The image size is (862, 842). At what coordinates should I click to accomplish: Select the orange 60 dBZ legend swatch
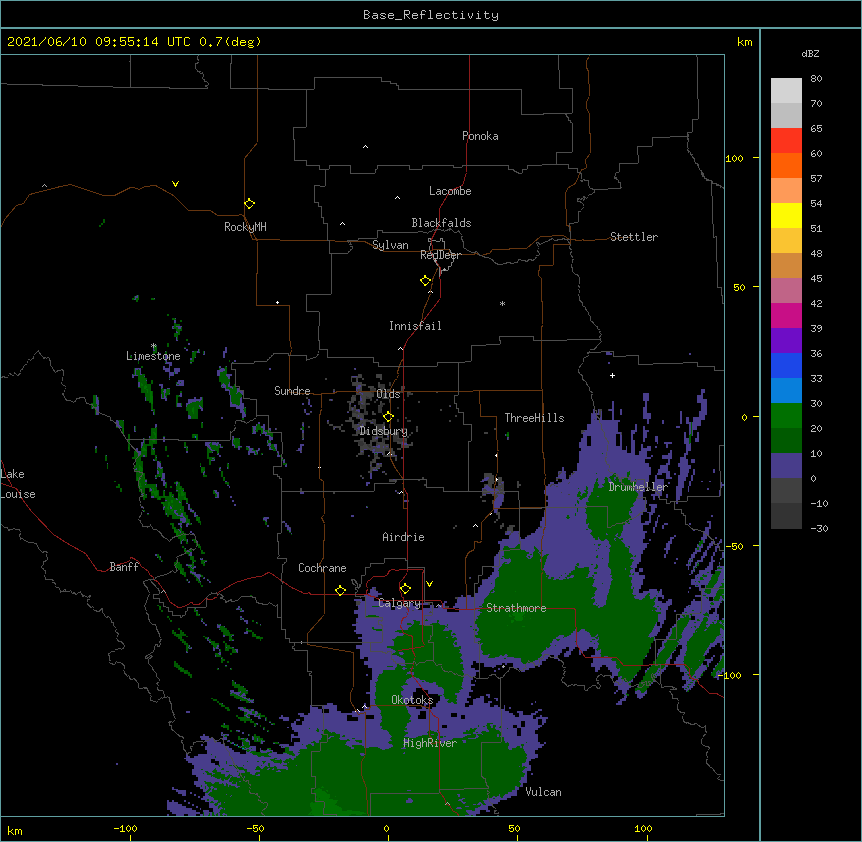[786, 165]
